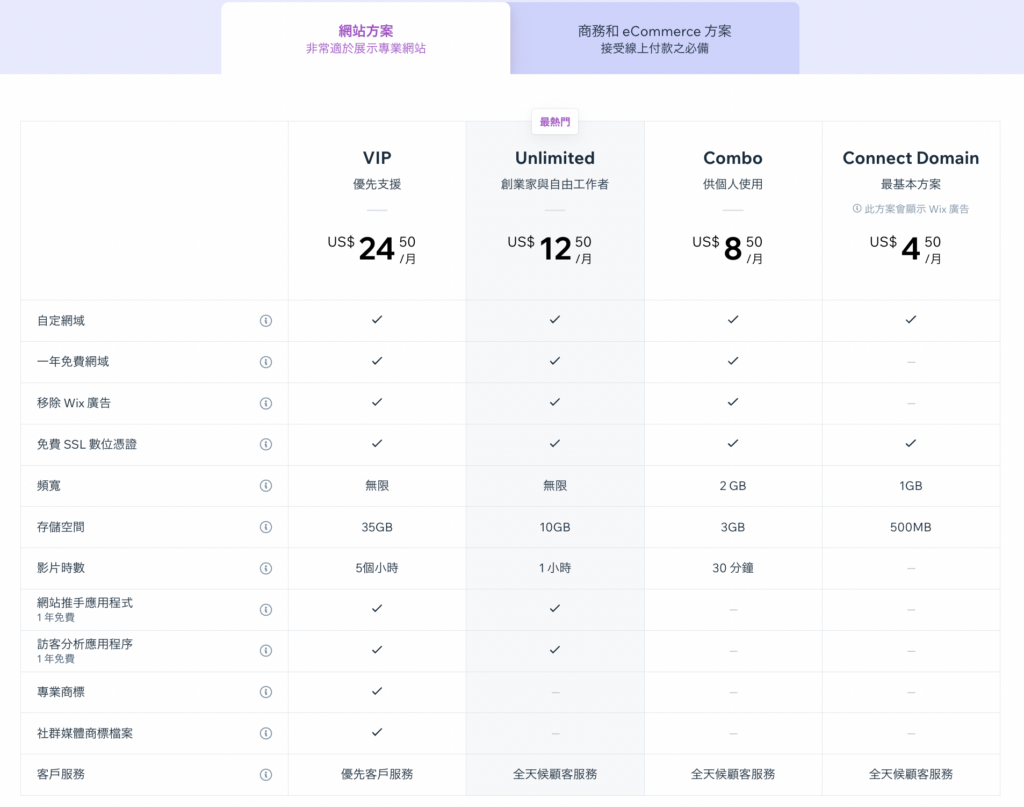Click info icon for 移除 Wix 廣告
1024x807 pixels.
pyautogui.click(x=266, y=404)
